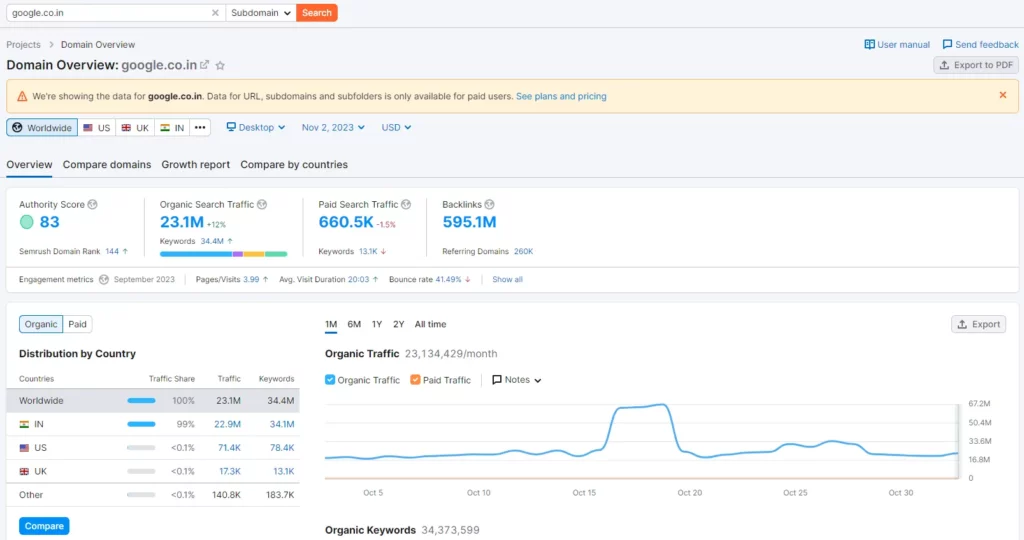Click the Export to PDF button
The height and width of the screenshot is (540, 1024).
click(976, 65)
